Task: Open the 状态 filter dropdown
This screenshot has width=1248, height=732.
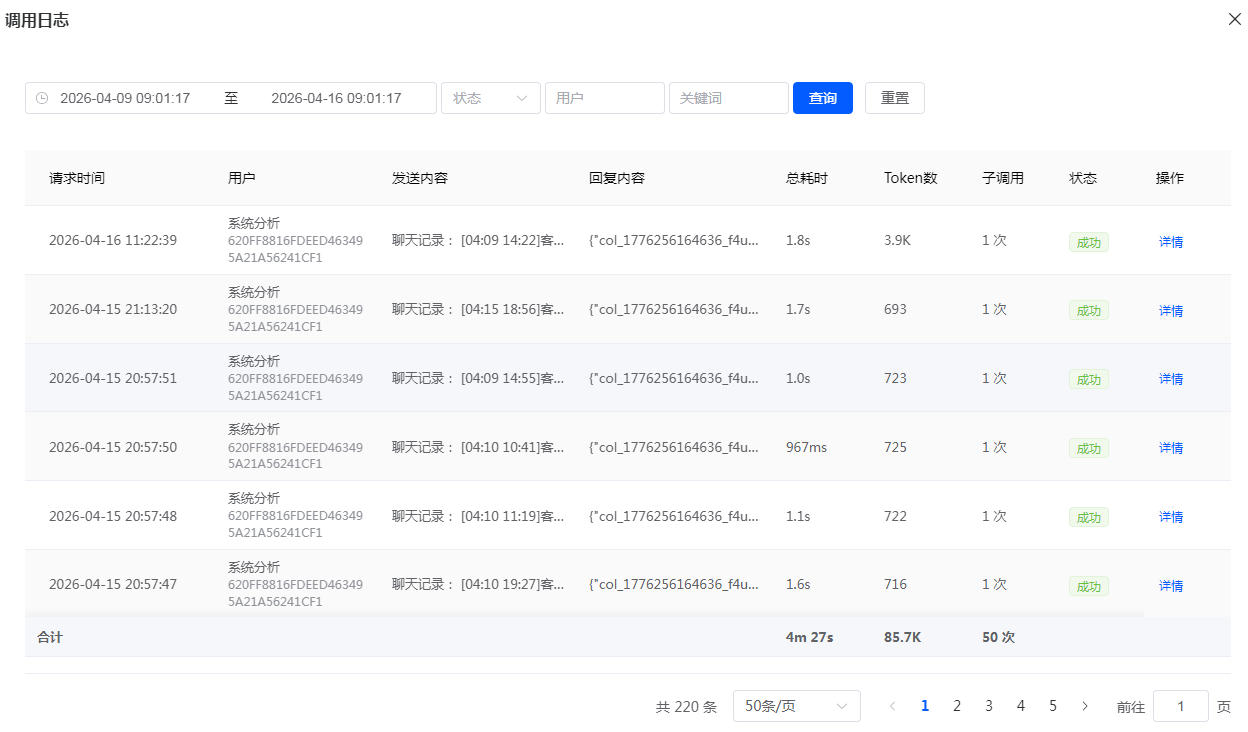Action: pos(490,97)
